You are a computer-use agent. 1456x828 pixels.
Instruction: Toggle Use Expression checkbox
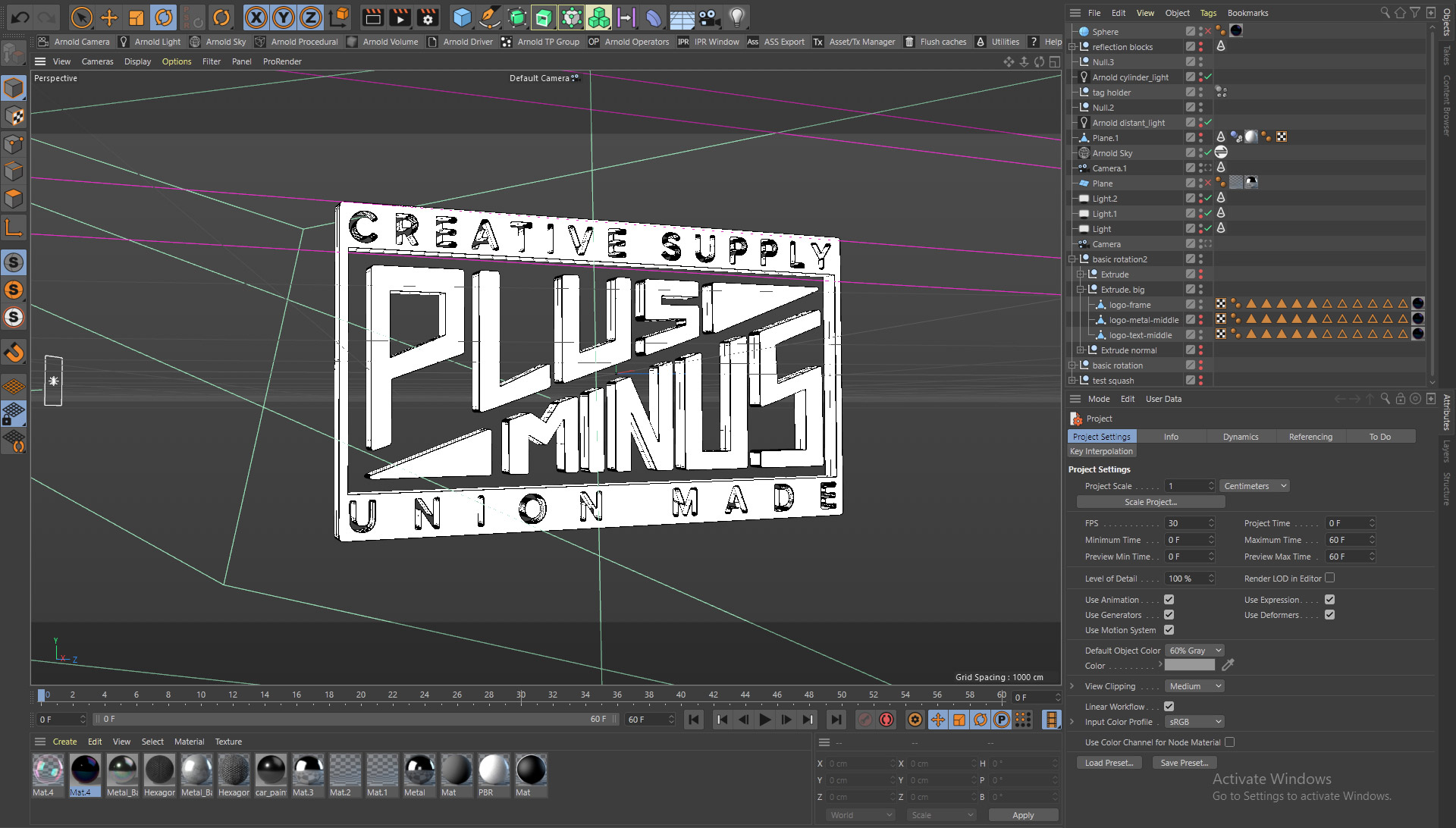click(1329, 600)
